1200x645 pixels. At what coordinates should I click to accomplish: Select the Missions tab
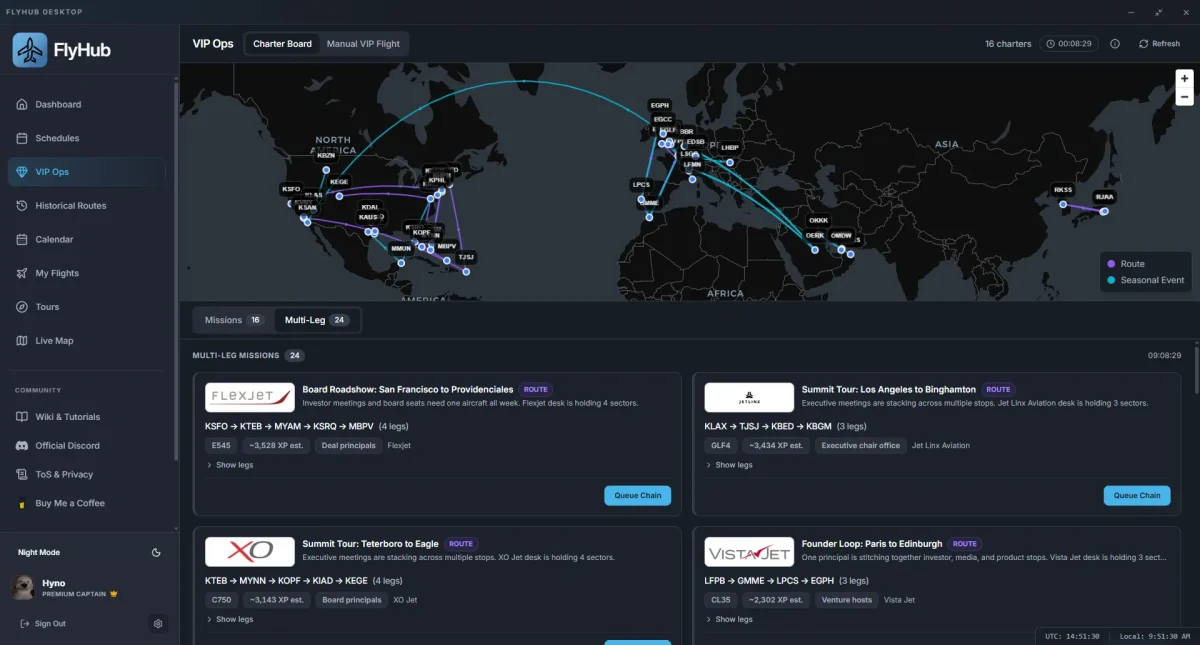tap(234, 320)
